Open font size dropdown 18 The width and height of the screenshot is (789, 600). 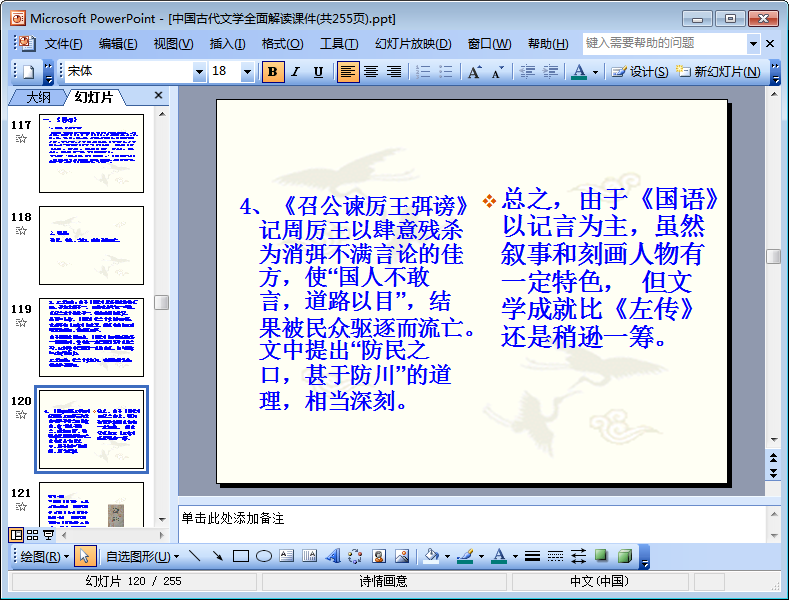point(247,72)
